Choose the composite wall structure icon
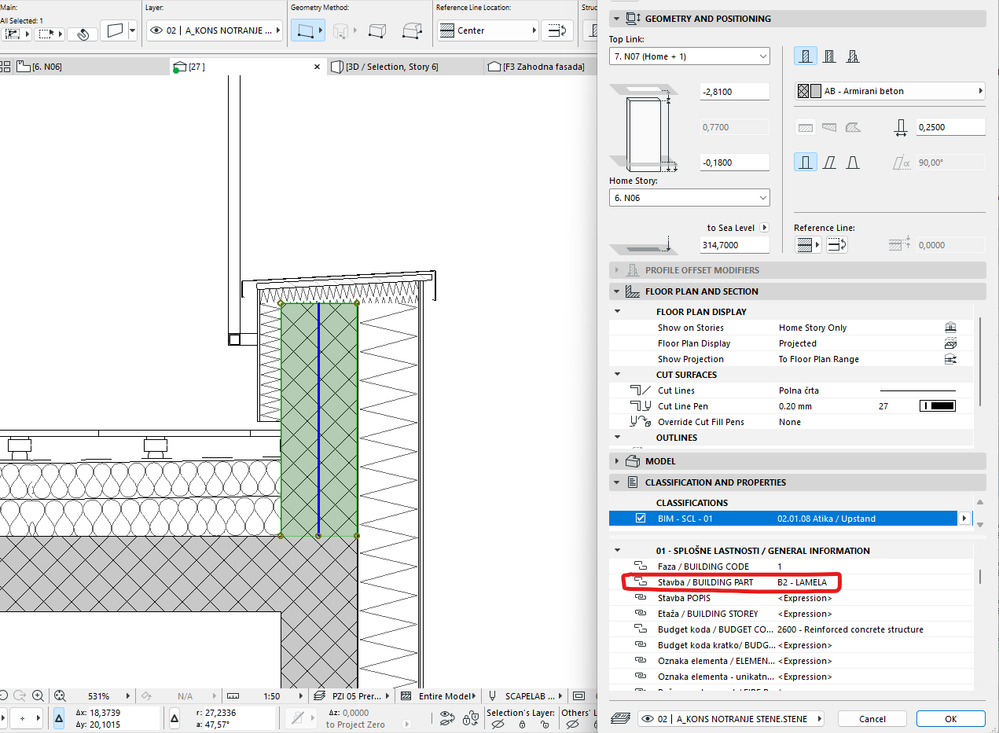Image resolution: width=999 pixels, height=733 pixels. pos(828,57)
